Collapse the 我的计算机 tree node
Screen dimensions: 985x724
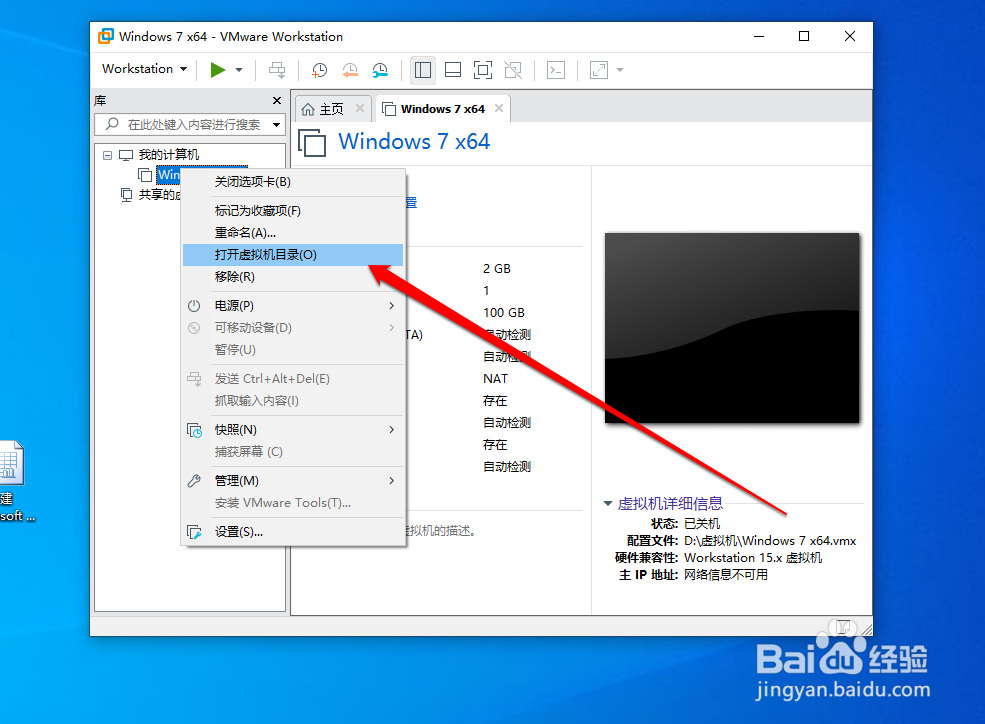(x=107, y=155)
